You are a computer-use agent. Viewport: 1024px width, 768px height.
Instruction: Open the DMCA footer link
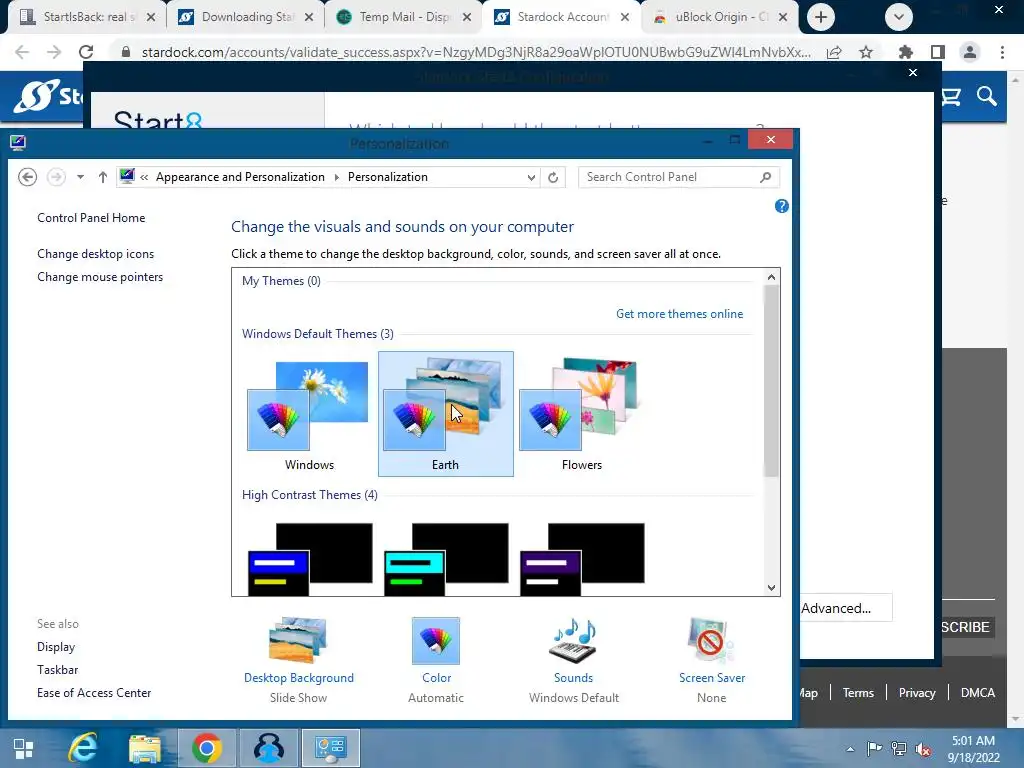pos(978,693)
